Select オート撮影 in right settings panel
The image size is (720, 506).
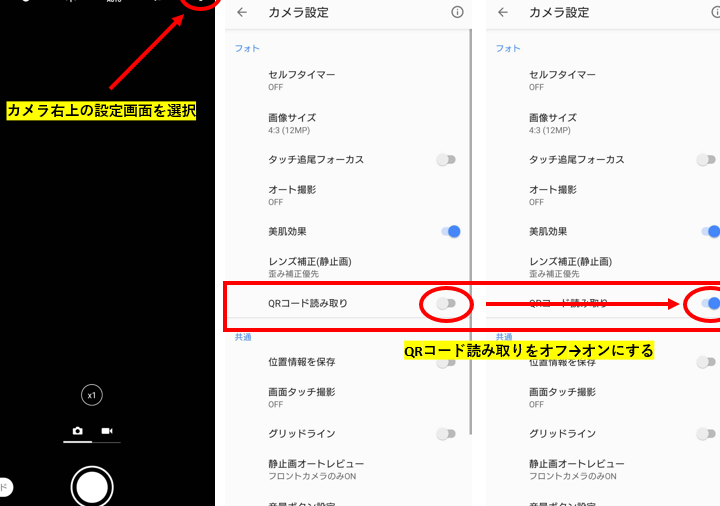click(553, 194)
